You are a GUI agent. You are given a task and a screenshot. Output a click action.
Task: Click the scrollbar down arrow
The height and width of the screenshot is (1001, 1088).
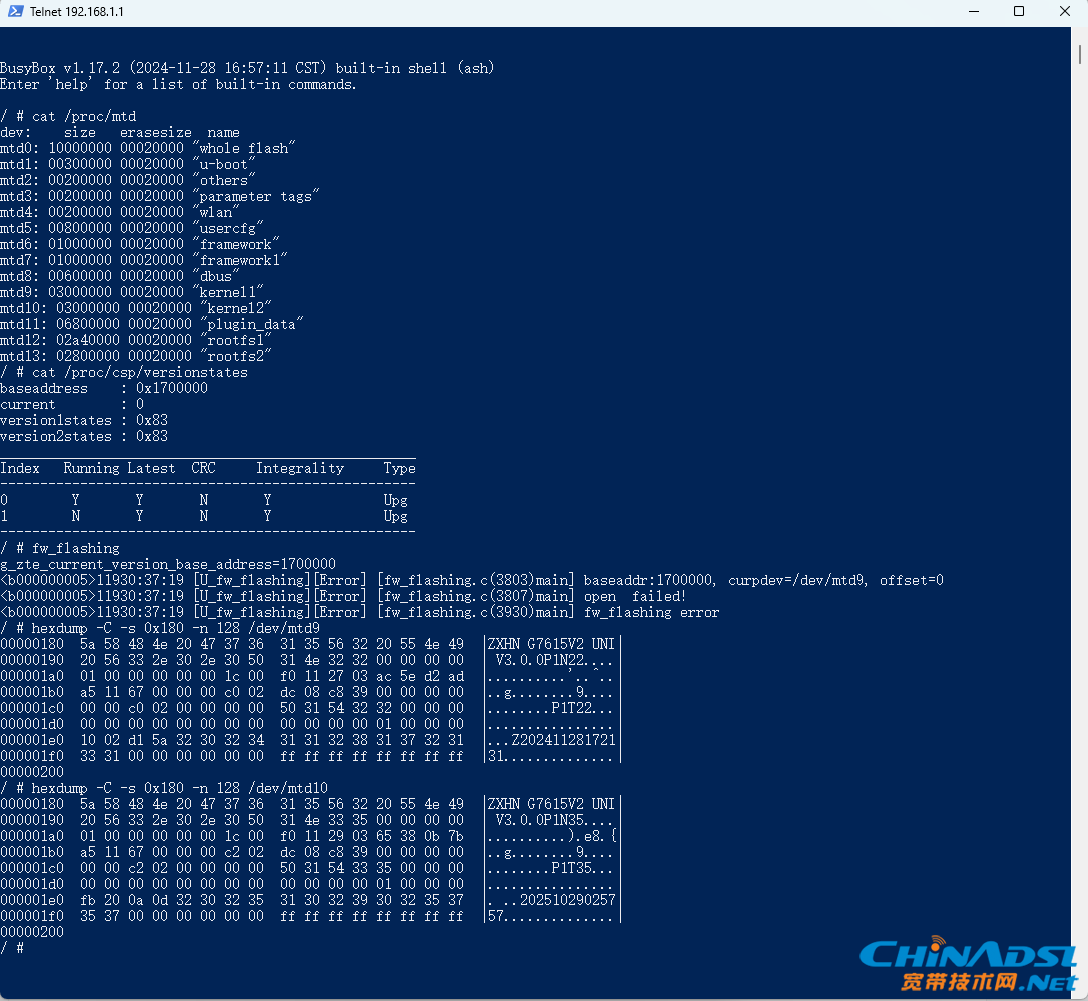(x=1081, y=993)
